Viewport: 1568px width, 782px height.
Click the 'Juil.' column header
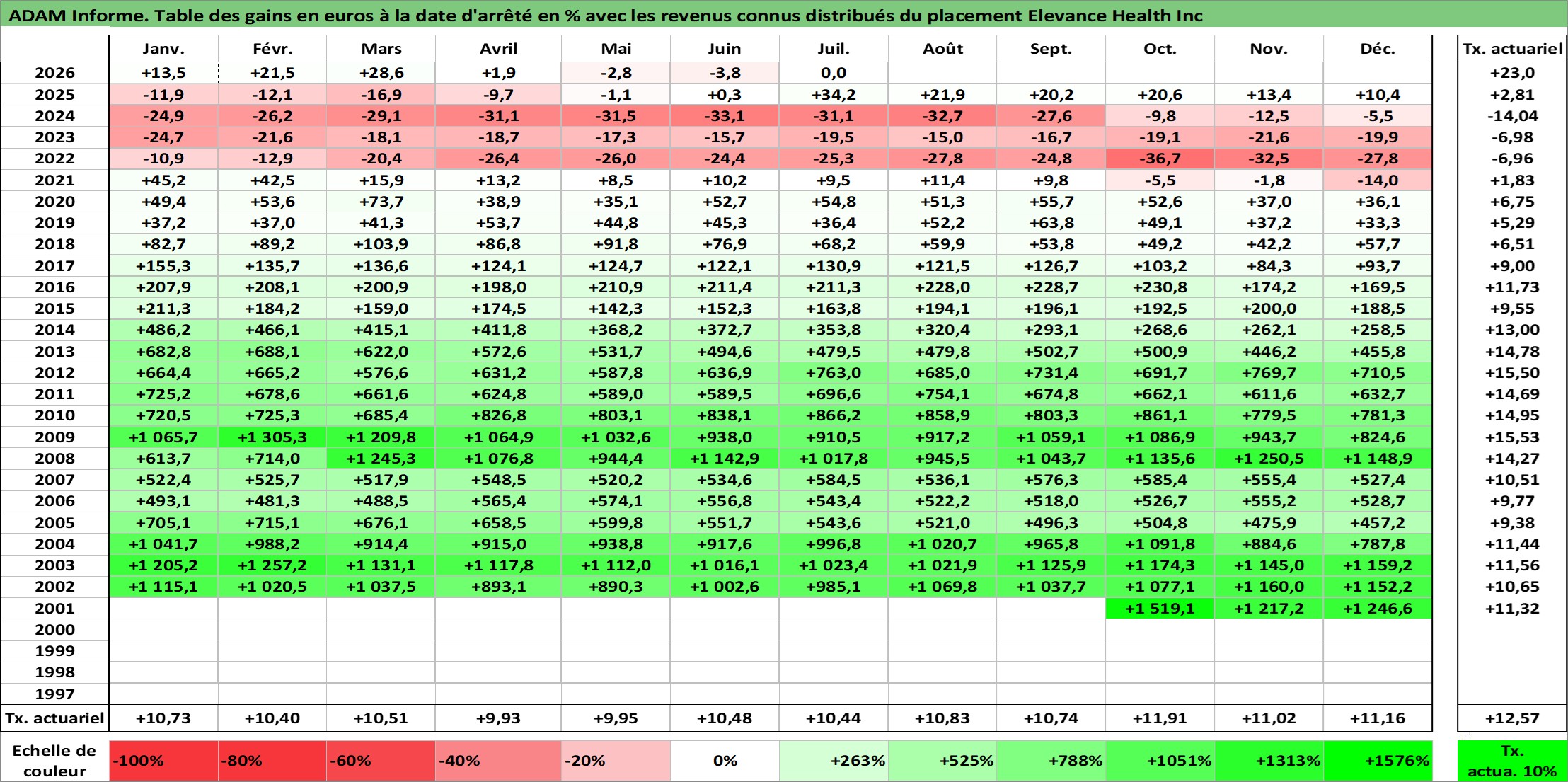click(x=834, y=49)
